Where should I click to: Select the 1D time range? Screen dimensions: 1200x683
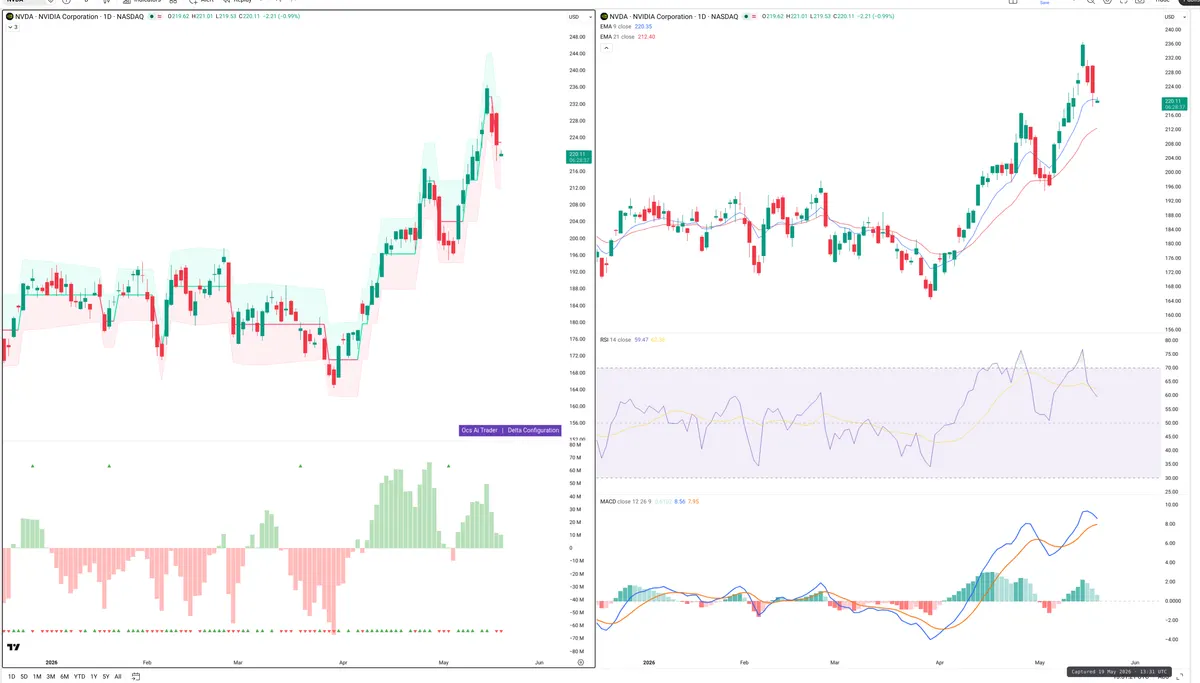click(x=11, y=677)
